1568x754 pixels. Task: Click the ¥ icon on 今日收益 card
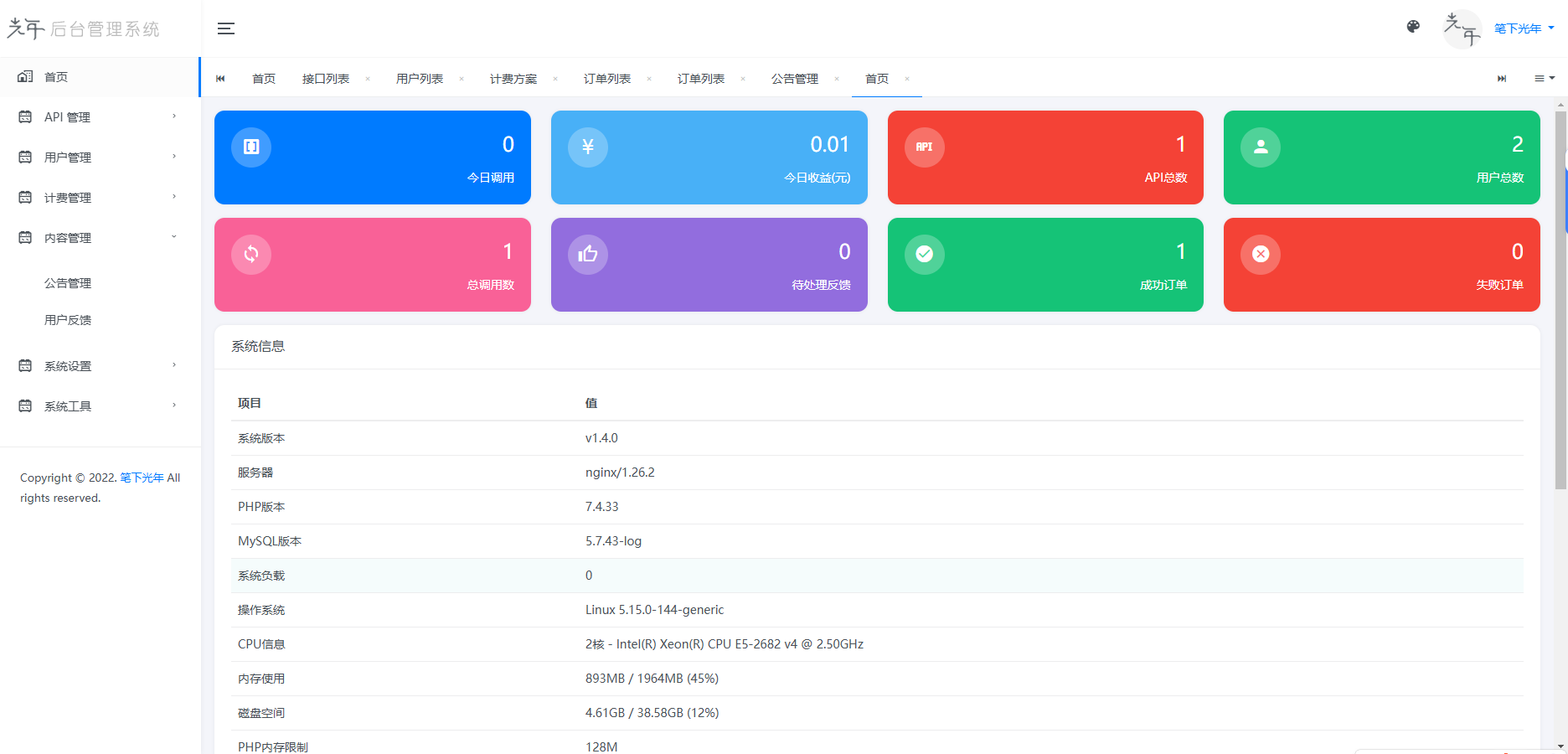pyautogui.click(x=587, y=147)
